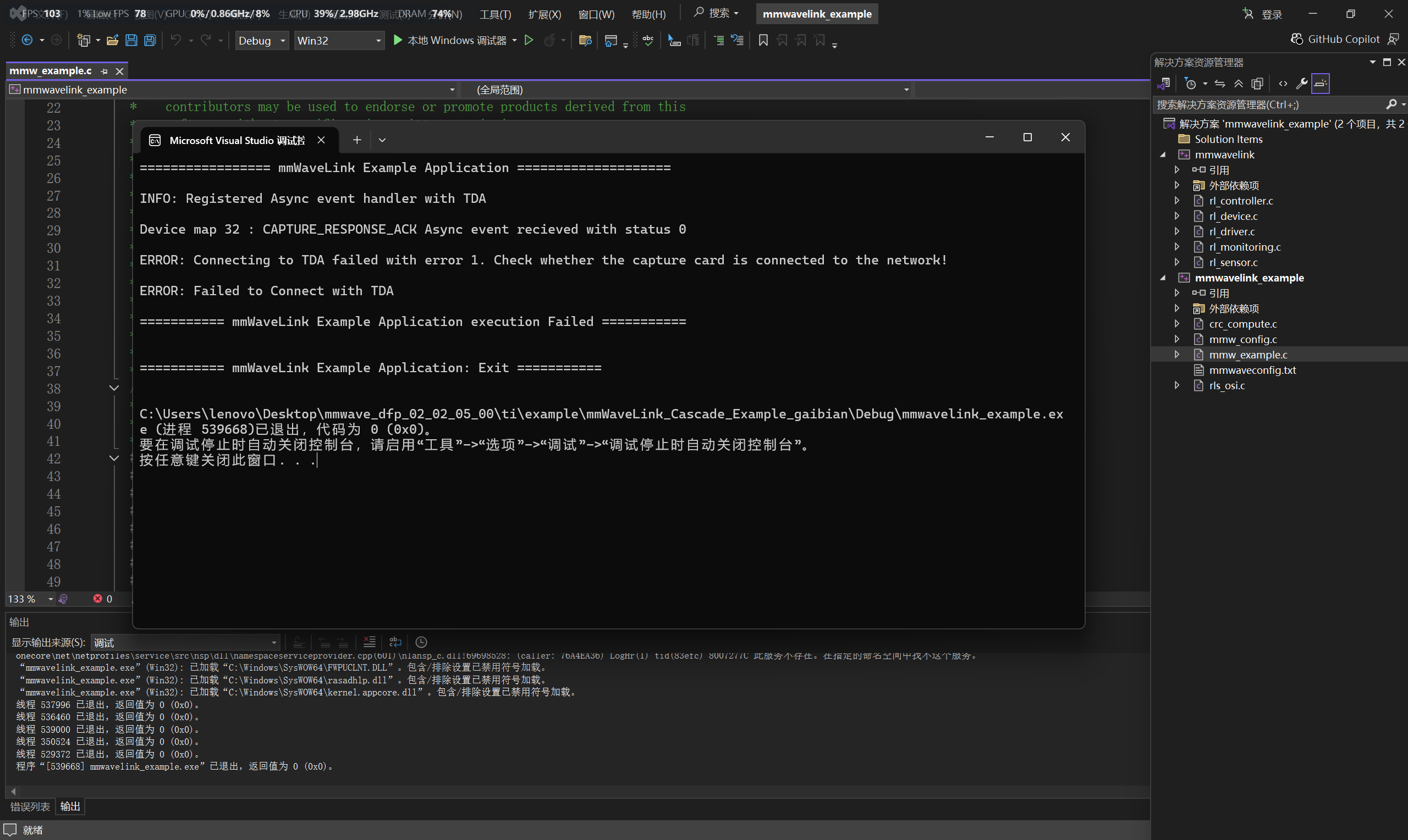The width and height of the screenshot is (1408, 840).
Task: Toggle word wrap in the output panel
Action: click(x=395, y=642)
